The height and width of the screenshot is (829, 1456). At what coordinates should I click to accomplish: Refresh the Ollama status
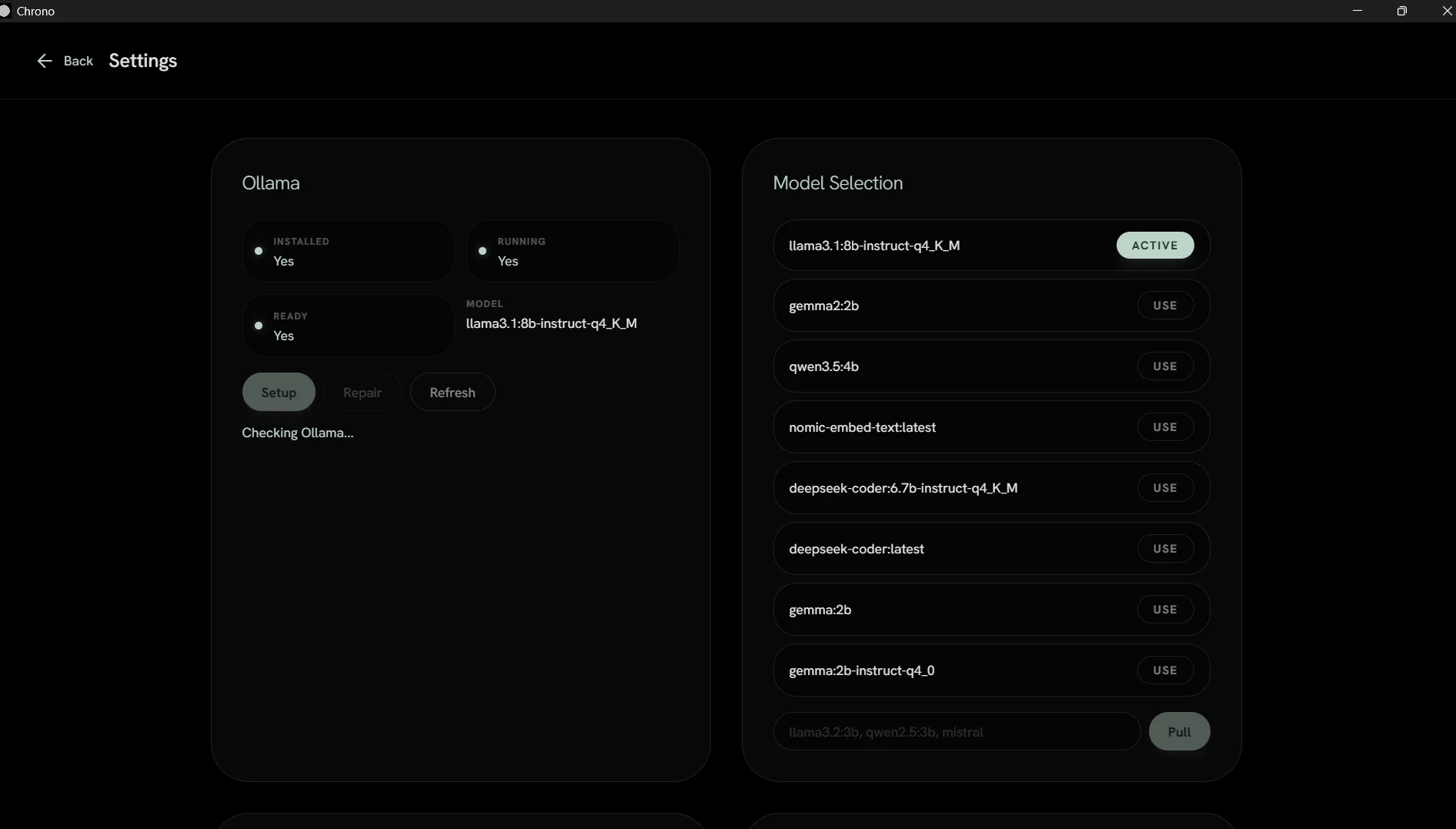pyautogui.click(x=452, y=392)
